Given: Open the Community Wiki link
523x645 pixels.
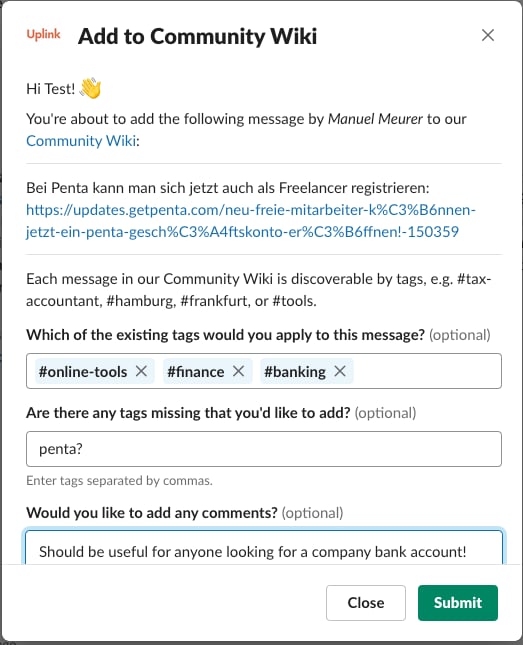Looking at the screenshot, I should [81, 141].
